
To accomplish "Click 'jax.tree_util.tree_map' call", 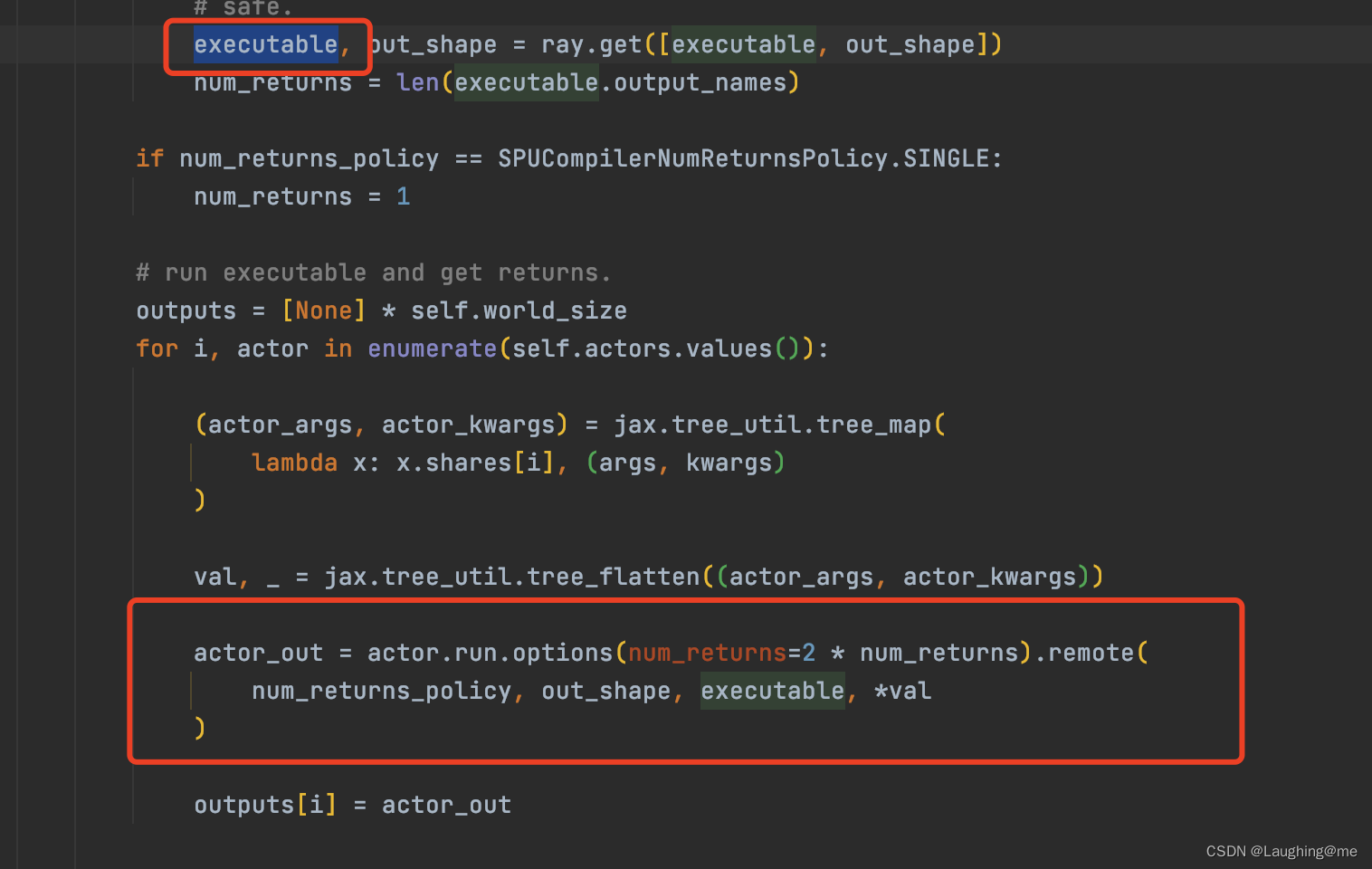I will coord(772,425).
